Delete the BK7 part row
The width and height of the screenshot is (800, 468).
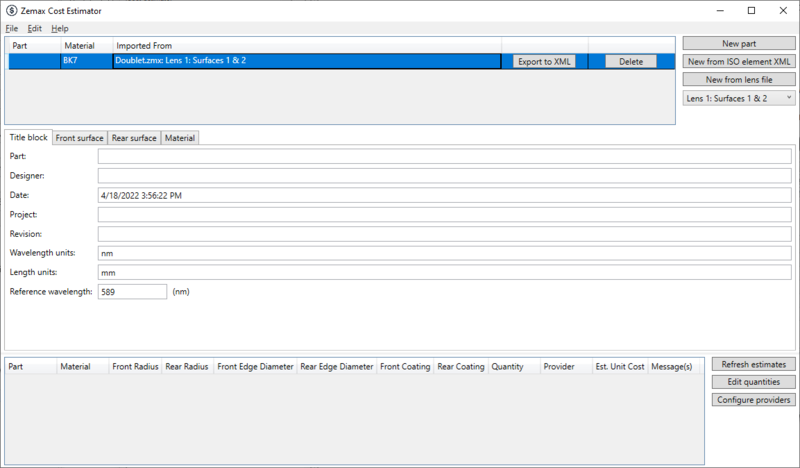tap(631, 61)
